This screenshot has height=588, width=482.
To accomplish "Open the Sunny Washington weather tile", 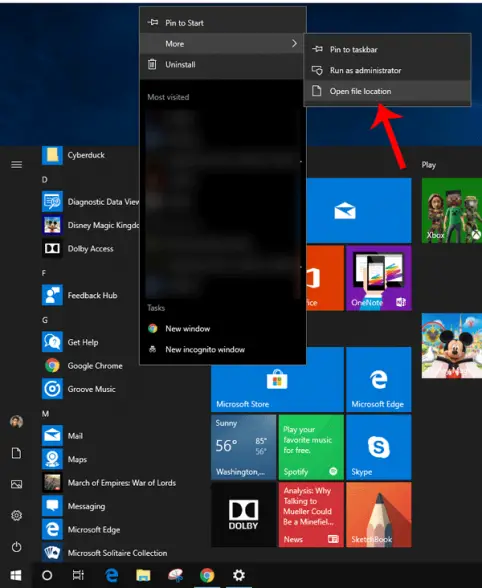I will pos(243,447).
